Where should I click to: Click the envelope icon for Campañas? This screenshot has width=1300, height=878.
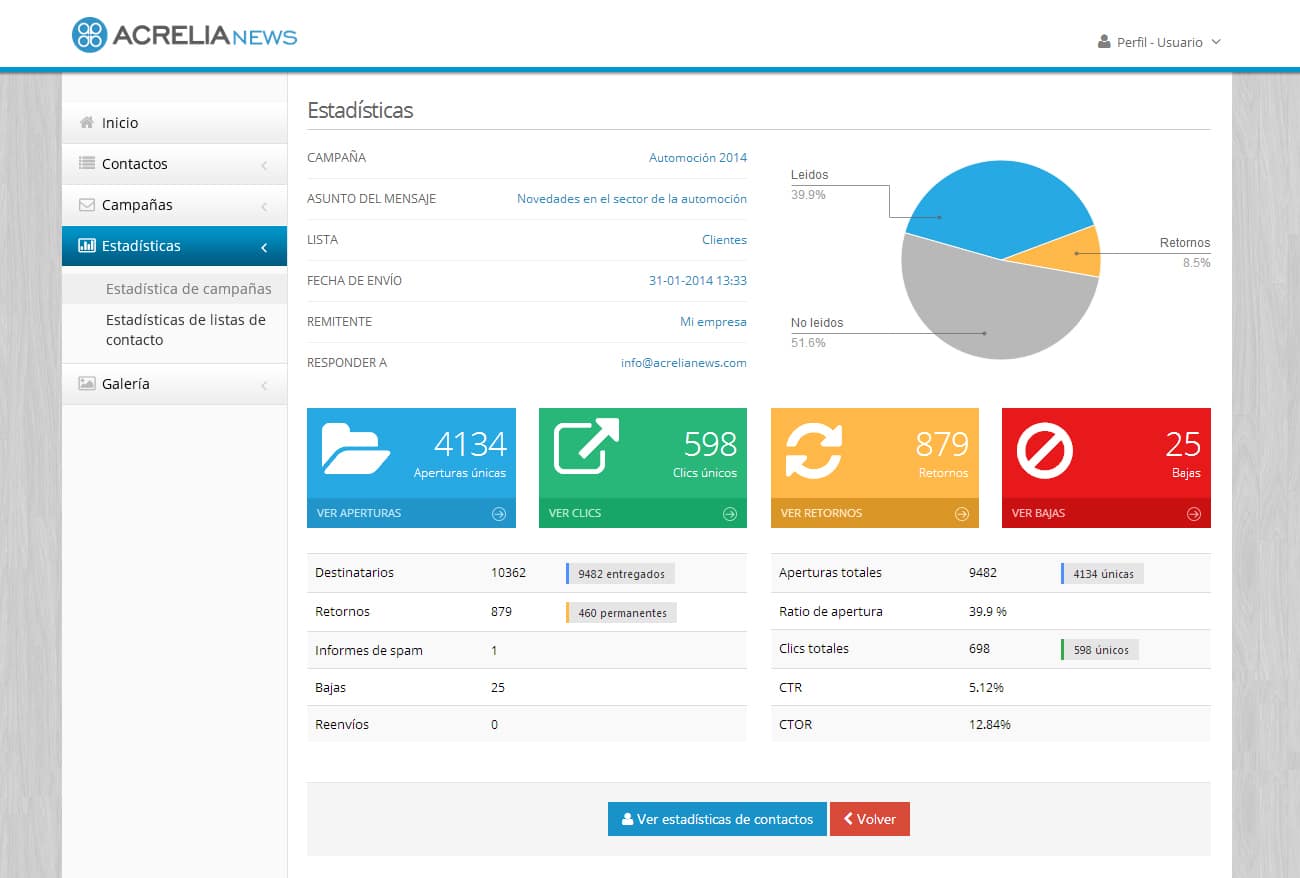(88, 205)
